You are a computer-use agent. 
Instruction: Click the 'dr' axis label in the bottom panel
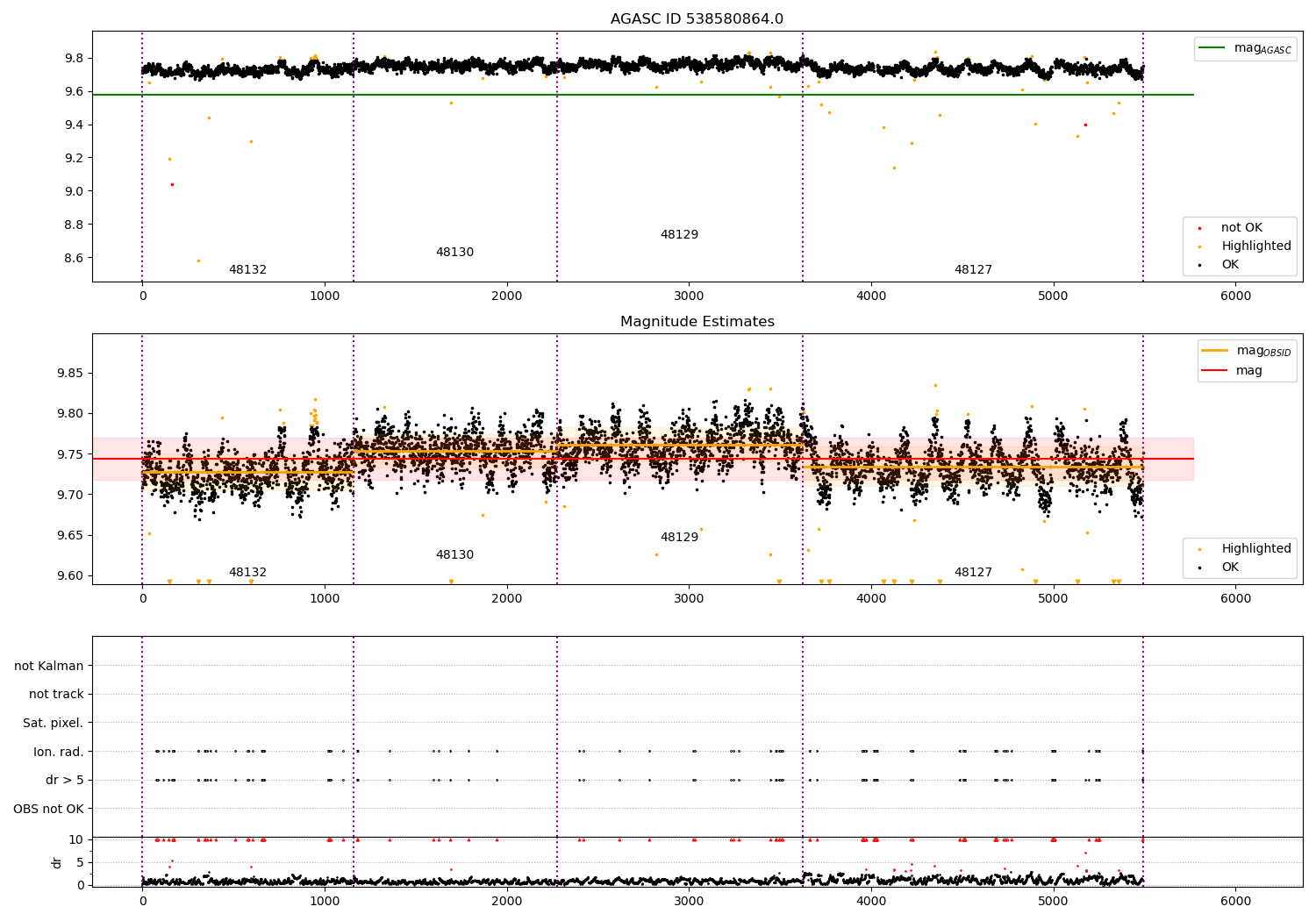point(57,862)
